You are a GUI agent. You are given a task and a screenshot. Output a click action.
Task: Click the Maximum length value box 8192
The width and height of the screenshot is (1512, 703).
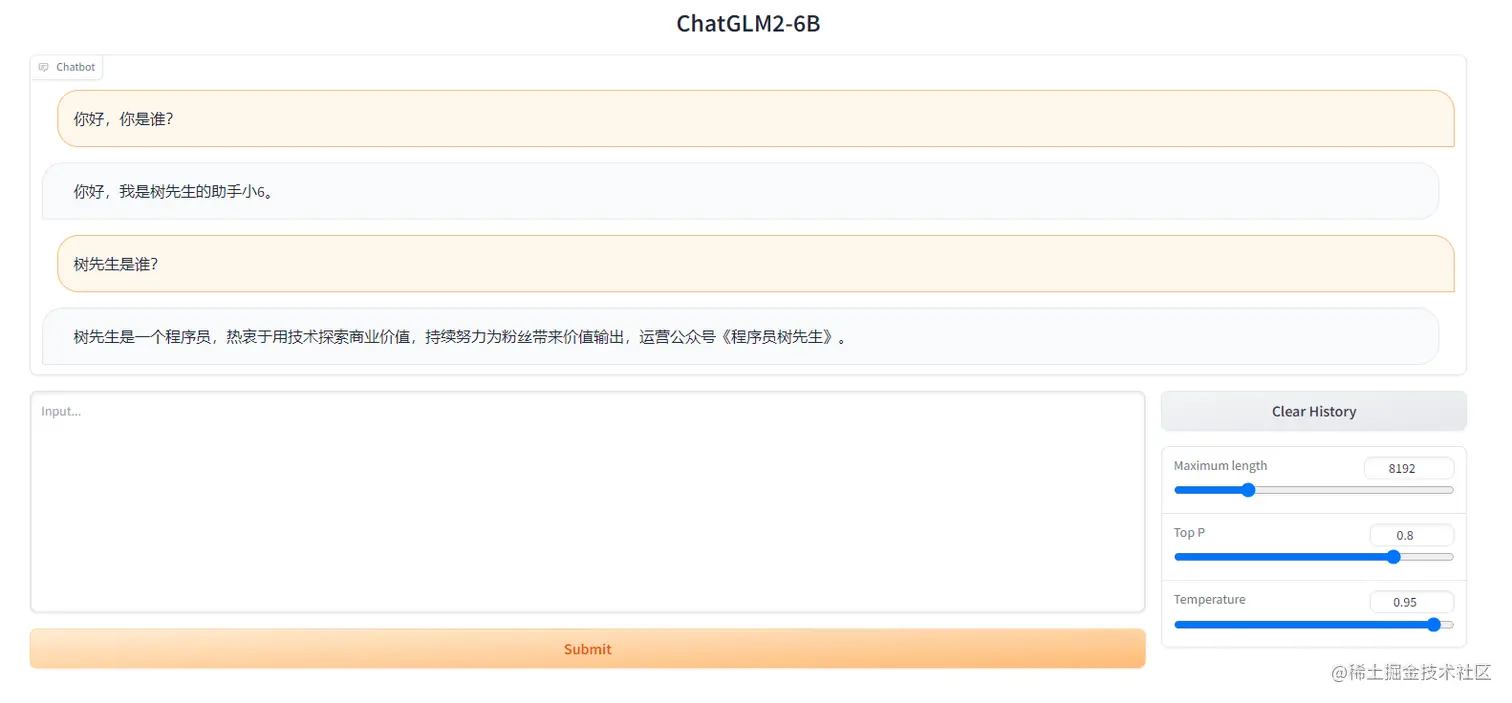click(x=1409, y=468)
